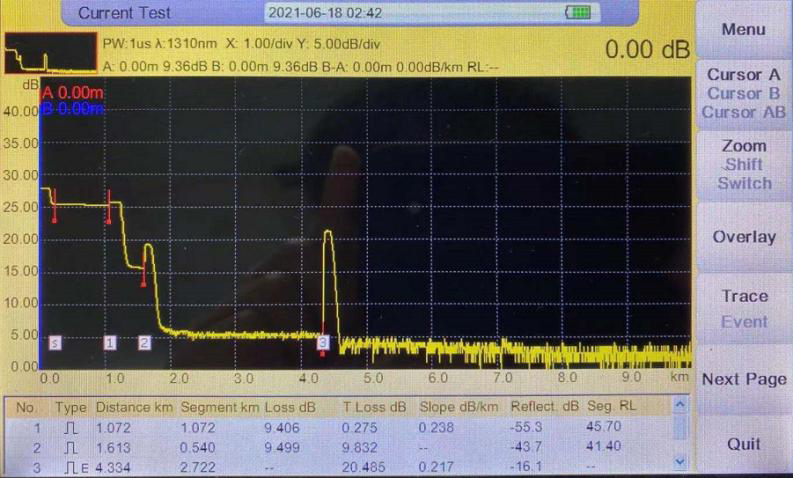Click reflectance value -16.1

click(x=526, y=466)
